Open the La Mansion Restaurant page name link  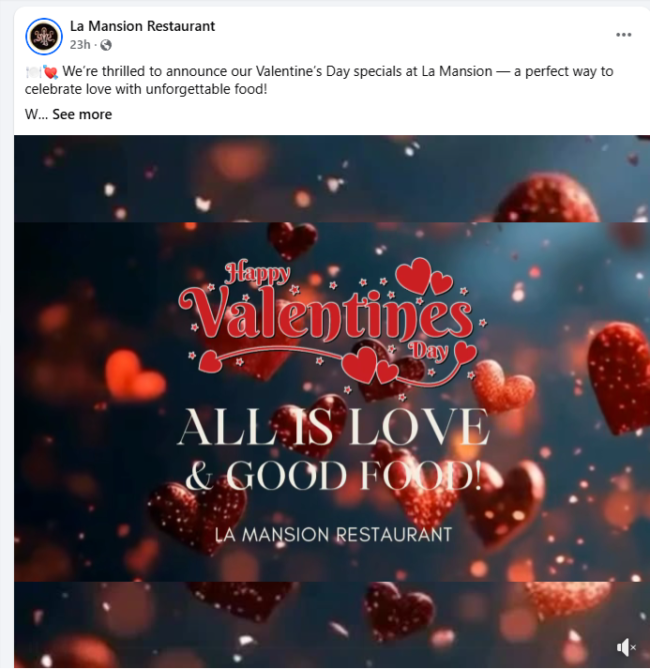(143, 26)
